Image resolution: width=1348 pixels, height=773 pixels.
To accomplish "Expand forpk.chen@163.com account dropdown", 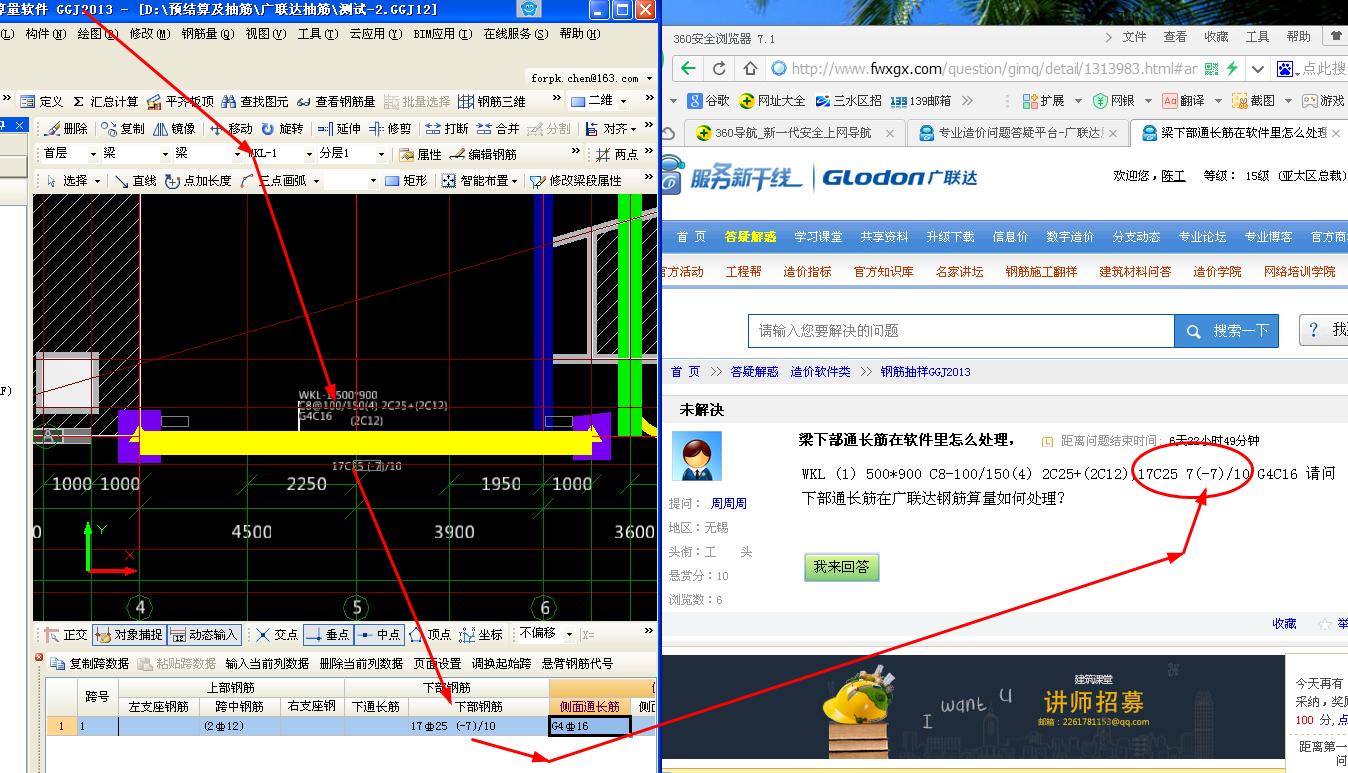I will click(x=650, y=78).
